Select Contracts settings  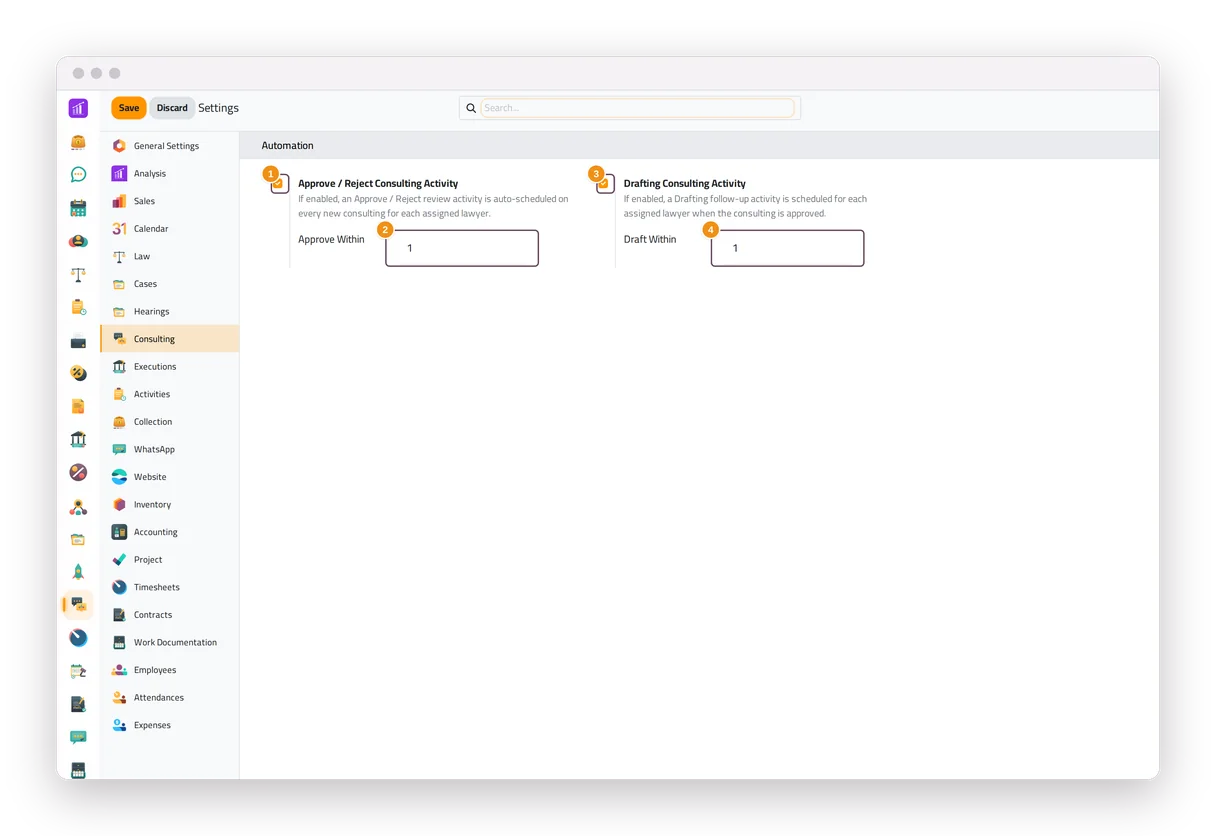[170, 615]
